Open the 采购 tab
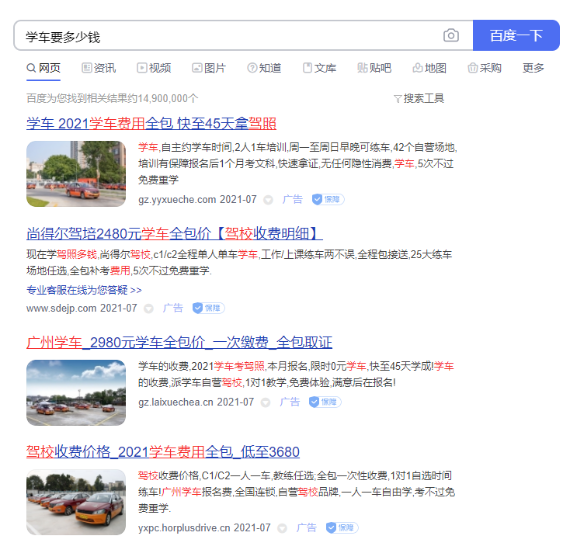 pos(485,68)
